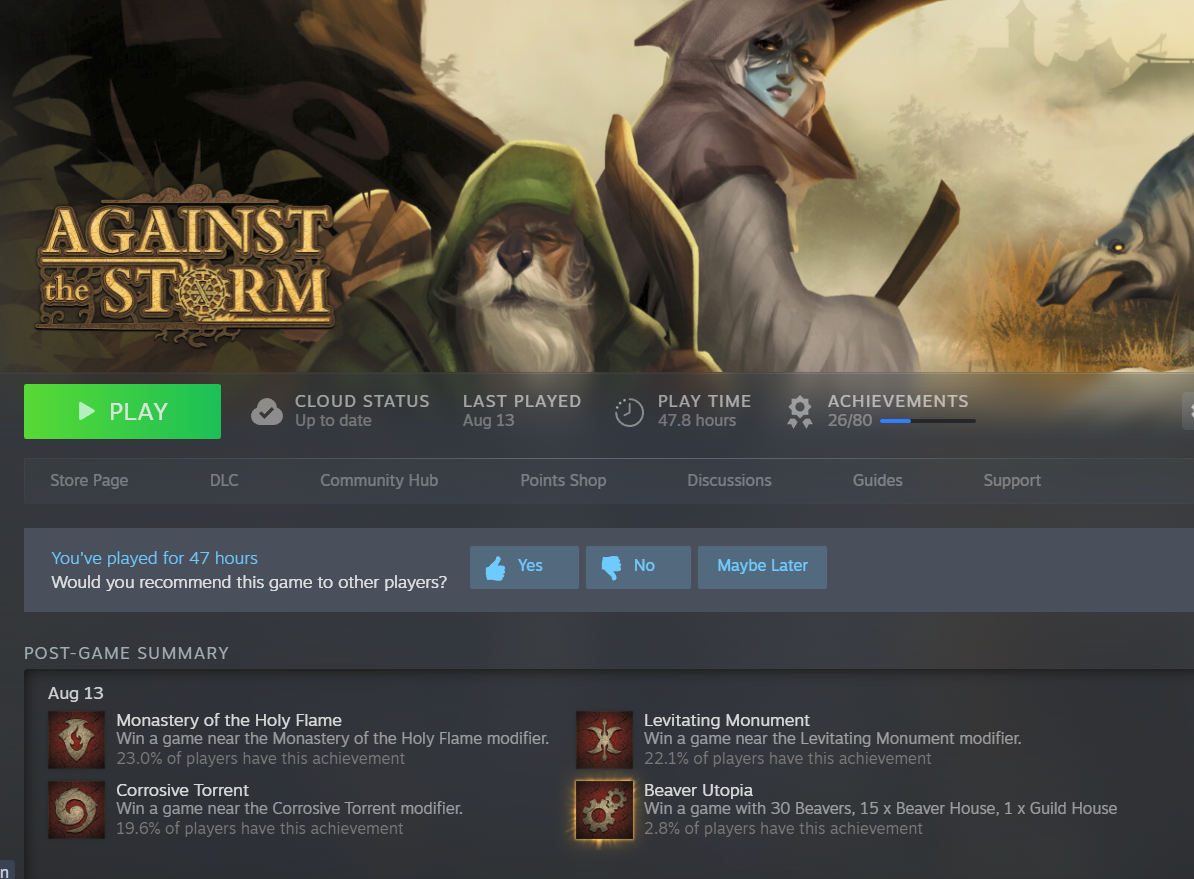This screenshot has width=1194, height=879.
Task: Open the Store Page tab
Action: point(89,481)
